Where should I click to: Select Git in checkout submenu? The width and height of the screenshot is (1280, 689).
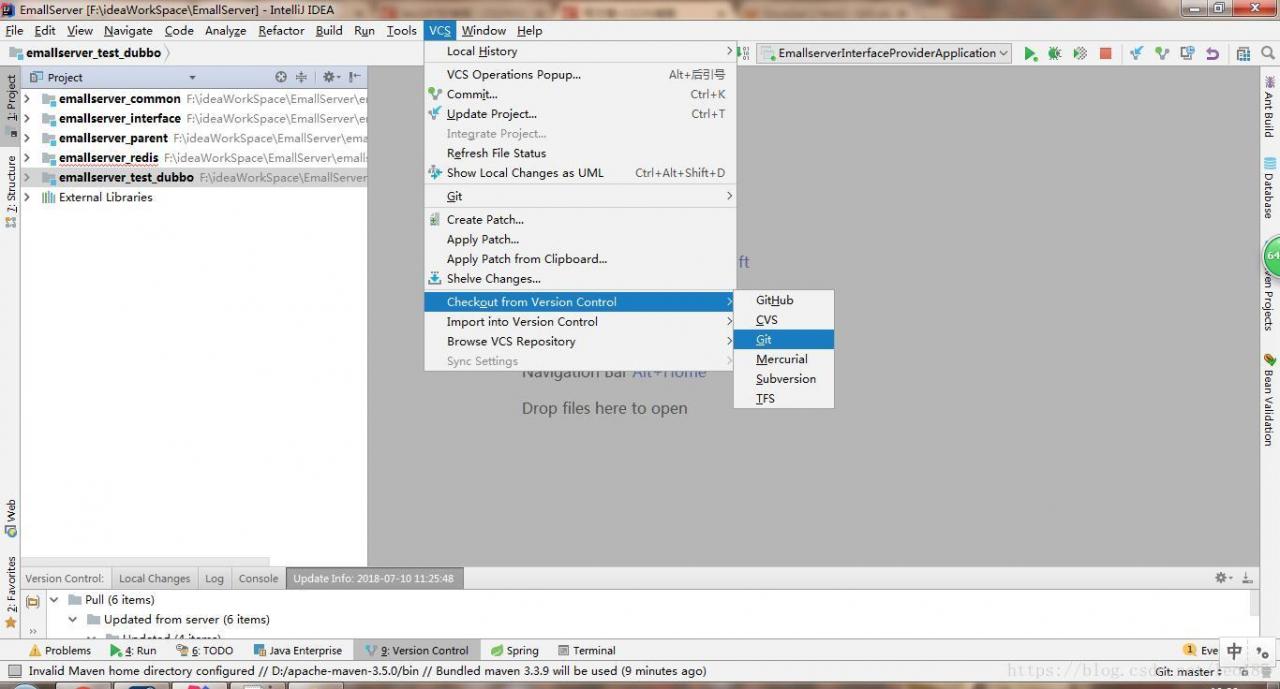click(x=784, y=340)
